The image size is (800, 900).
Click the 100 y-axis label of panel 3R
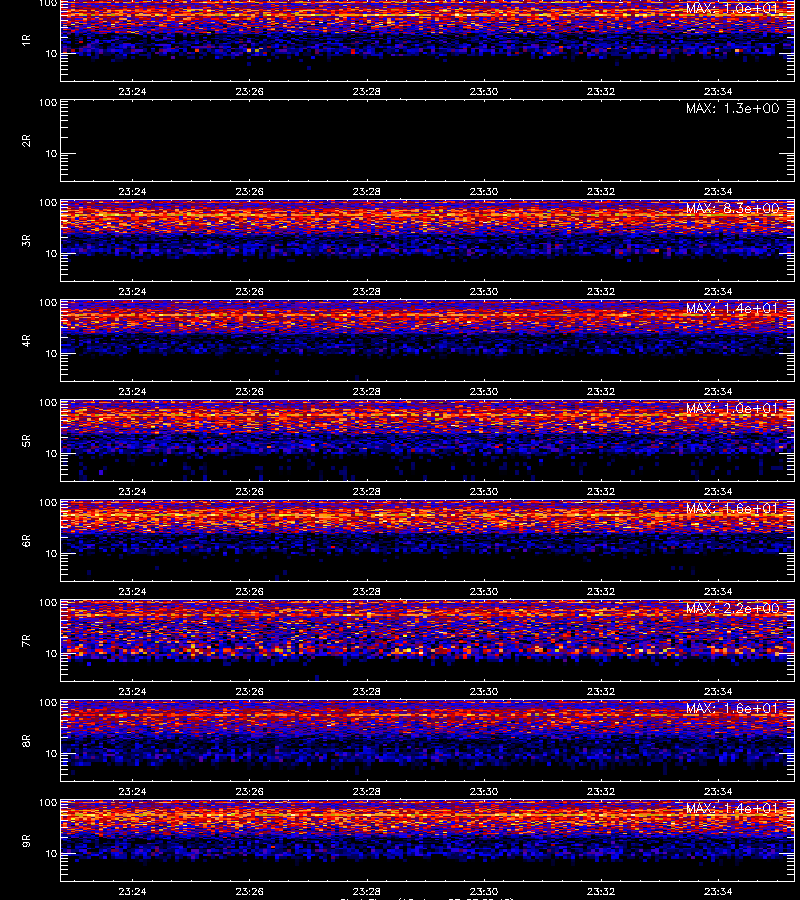tap(48, 203)
